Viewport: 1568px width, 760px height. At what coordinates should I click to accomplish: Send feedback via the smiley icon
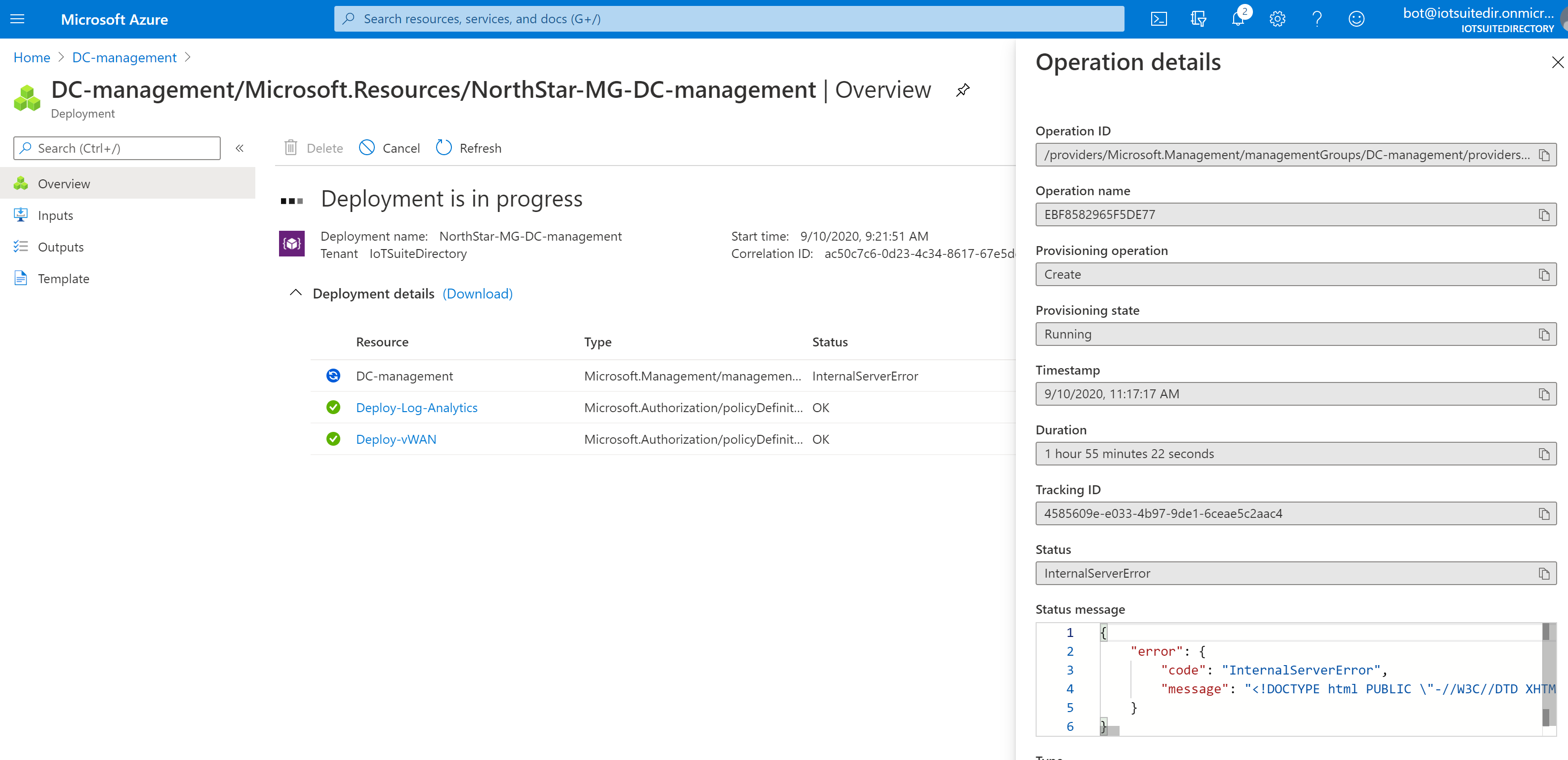1356,19
